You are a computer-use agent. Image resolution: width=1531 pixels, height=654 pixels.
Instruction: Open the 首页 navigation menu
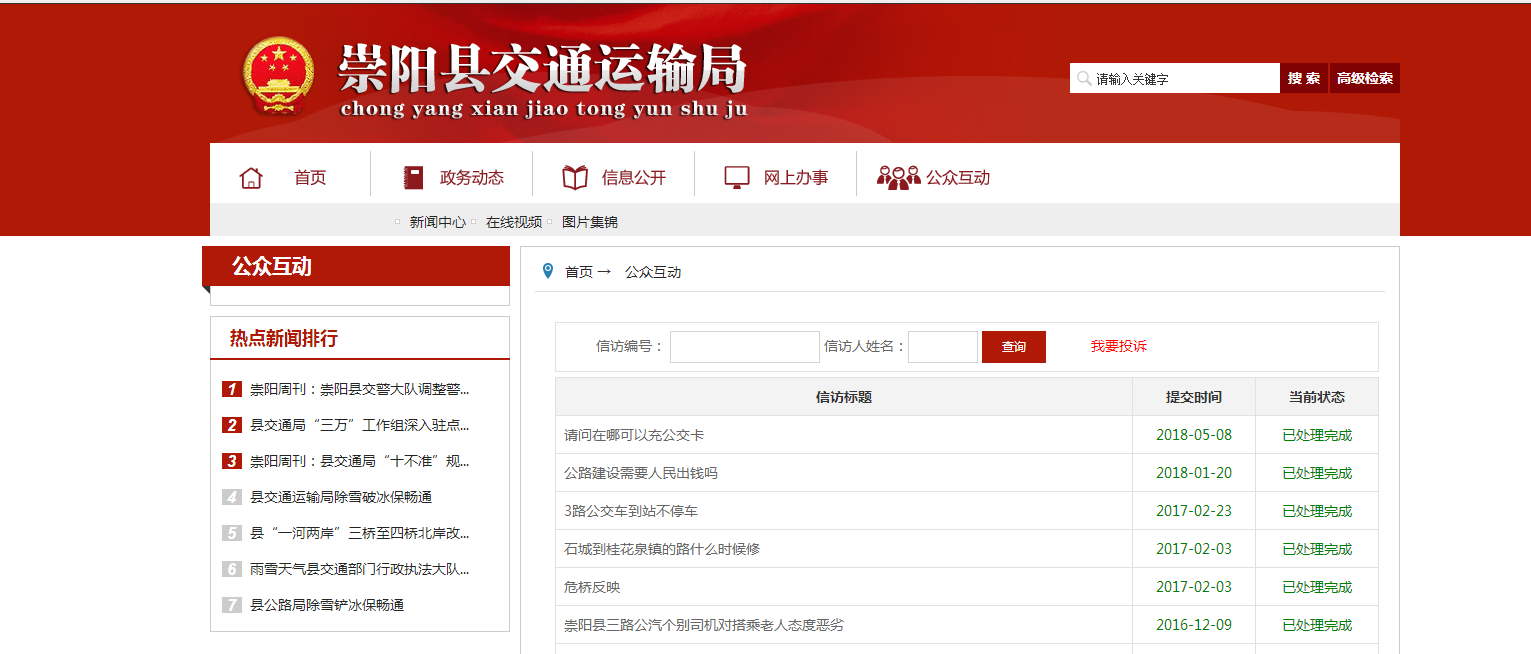(310, 178)
